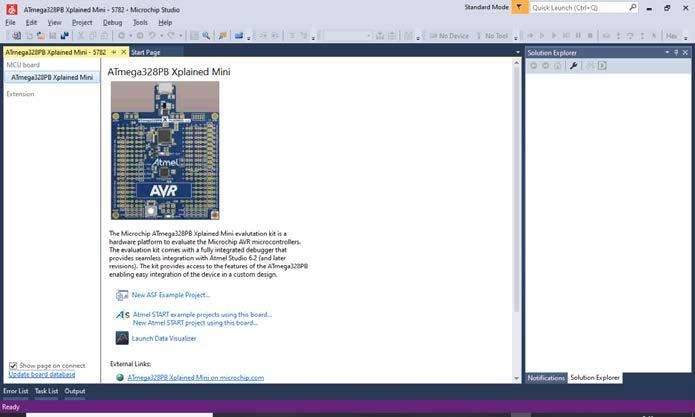The width and height of the screenshot is (695, 417).
Task: Close the ATmega328PB Xplained Mini tab
Action: pyautogui.click(x=124, y=52)
